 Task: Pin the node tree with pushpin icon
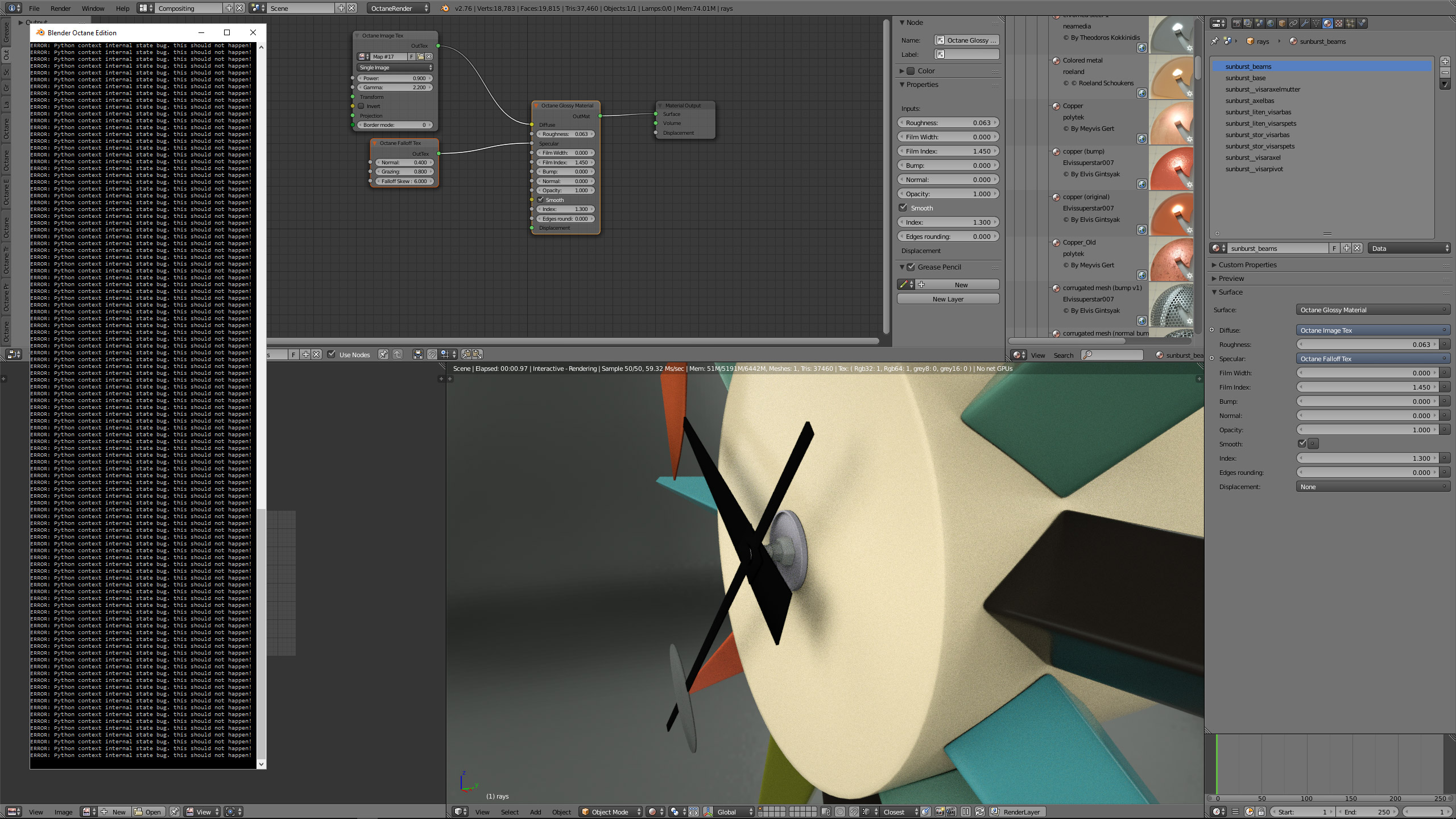[384, 354]
